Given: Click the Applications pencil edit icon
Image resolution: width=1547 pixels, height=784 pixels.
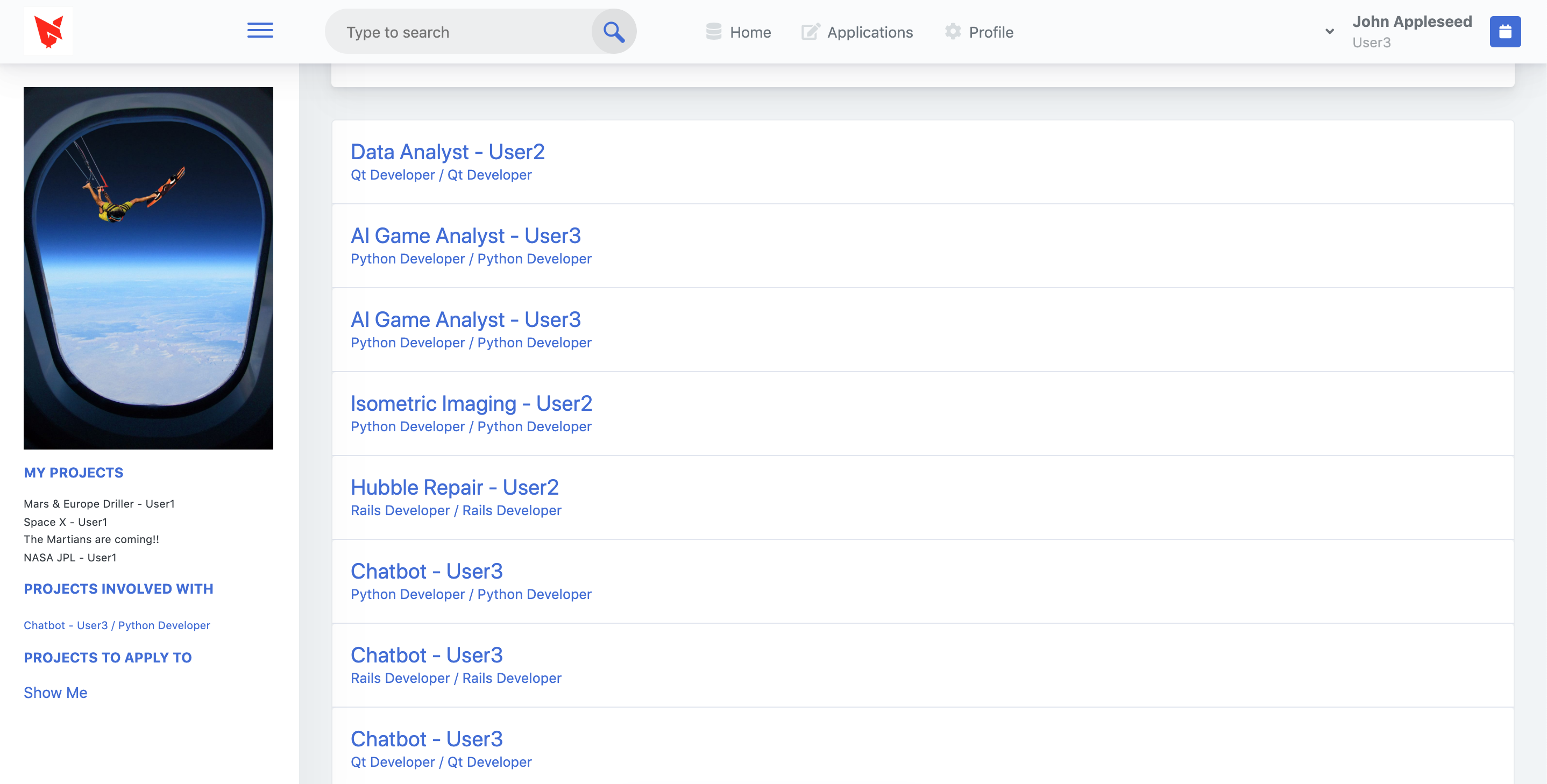Looking at the screenshot, I should 810,32.
